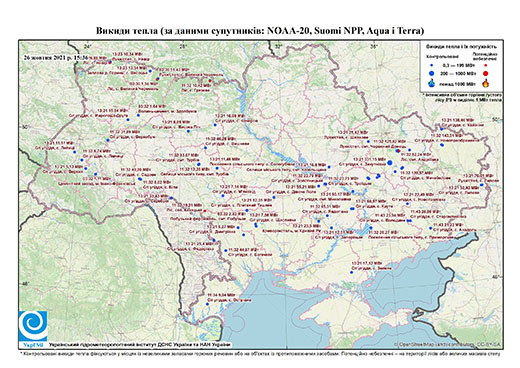Click the orange fire icon in legend
The image size is (520, 368).
486,83
